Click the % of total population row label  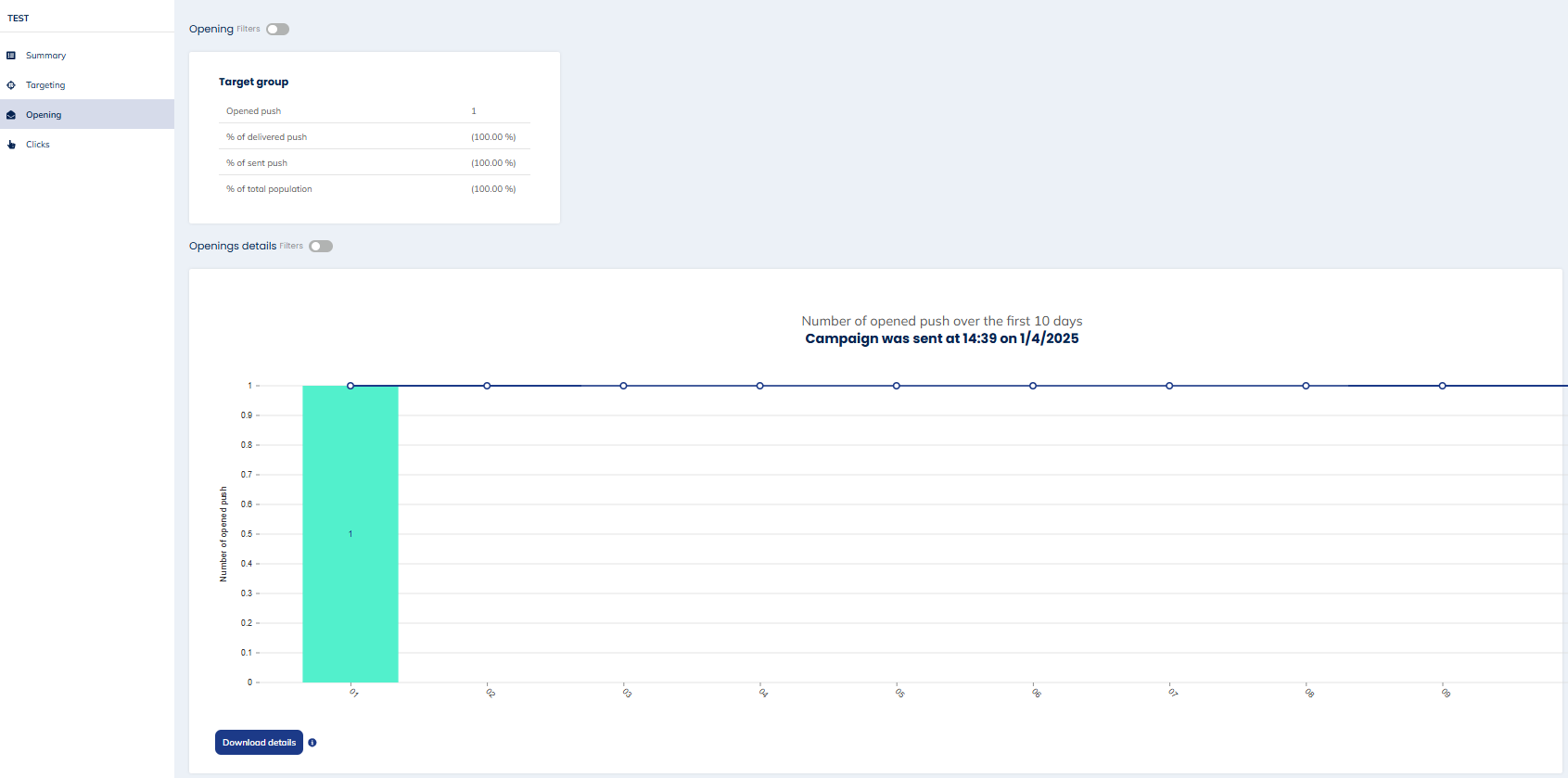click(269, 189)
